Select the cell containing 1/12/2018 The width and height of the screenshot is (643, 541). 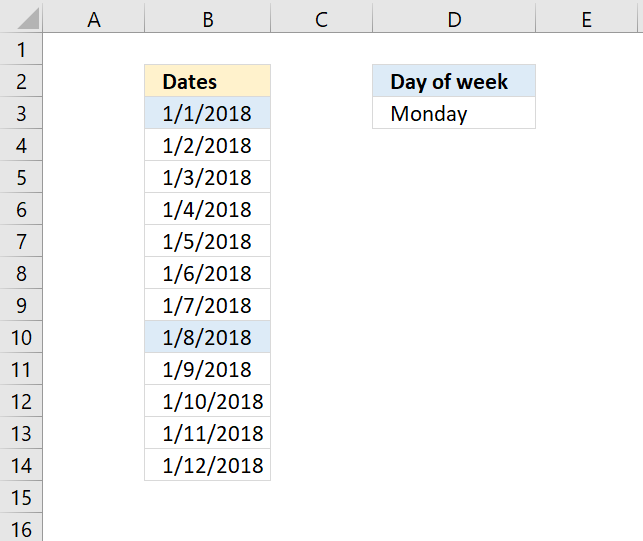point(207,465)
